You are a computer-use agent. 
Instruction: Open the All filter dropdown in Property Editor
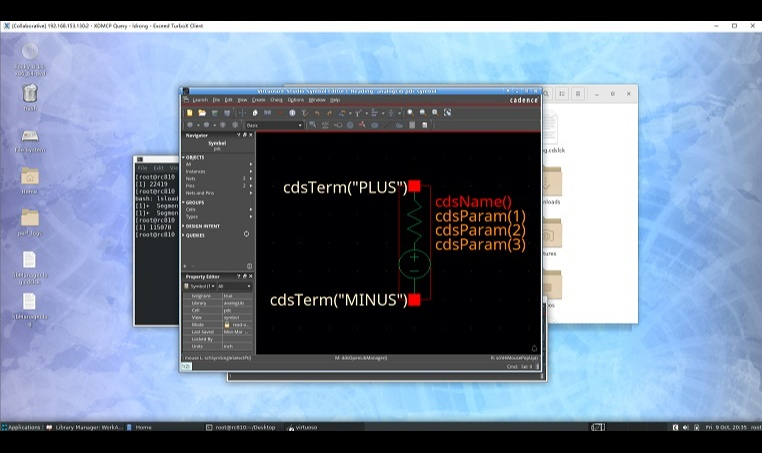pyautogui.click(x=234, y=286)
